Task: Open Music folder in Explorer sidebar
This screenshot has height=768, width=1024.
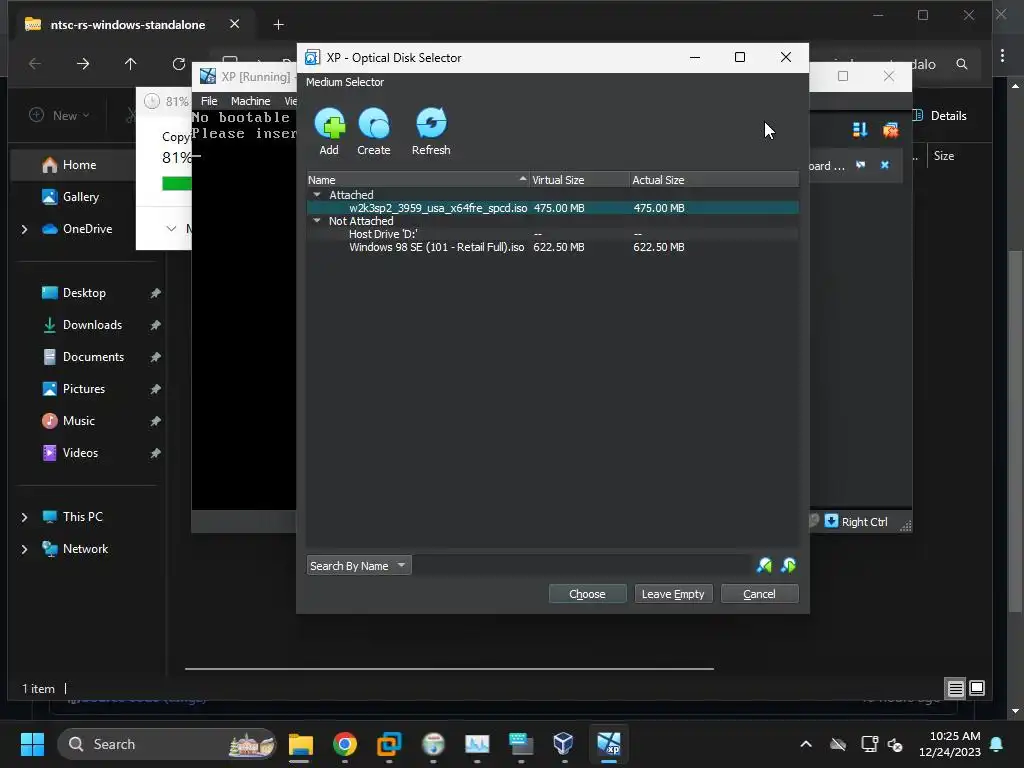Action: pyautogui.click(x=78, y=421)
